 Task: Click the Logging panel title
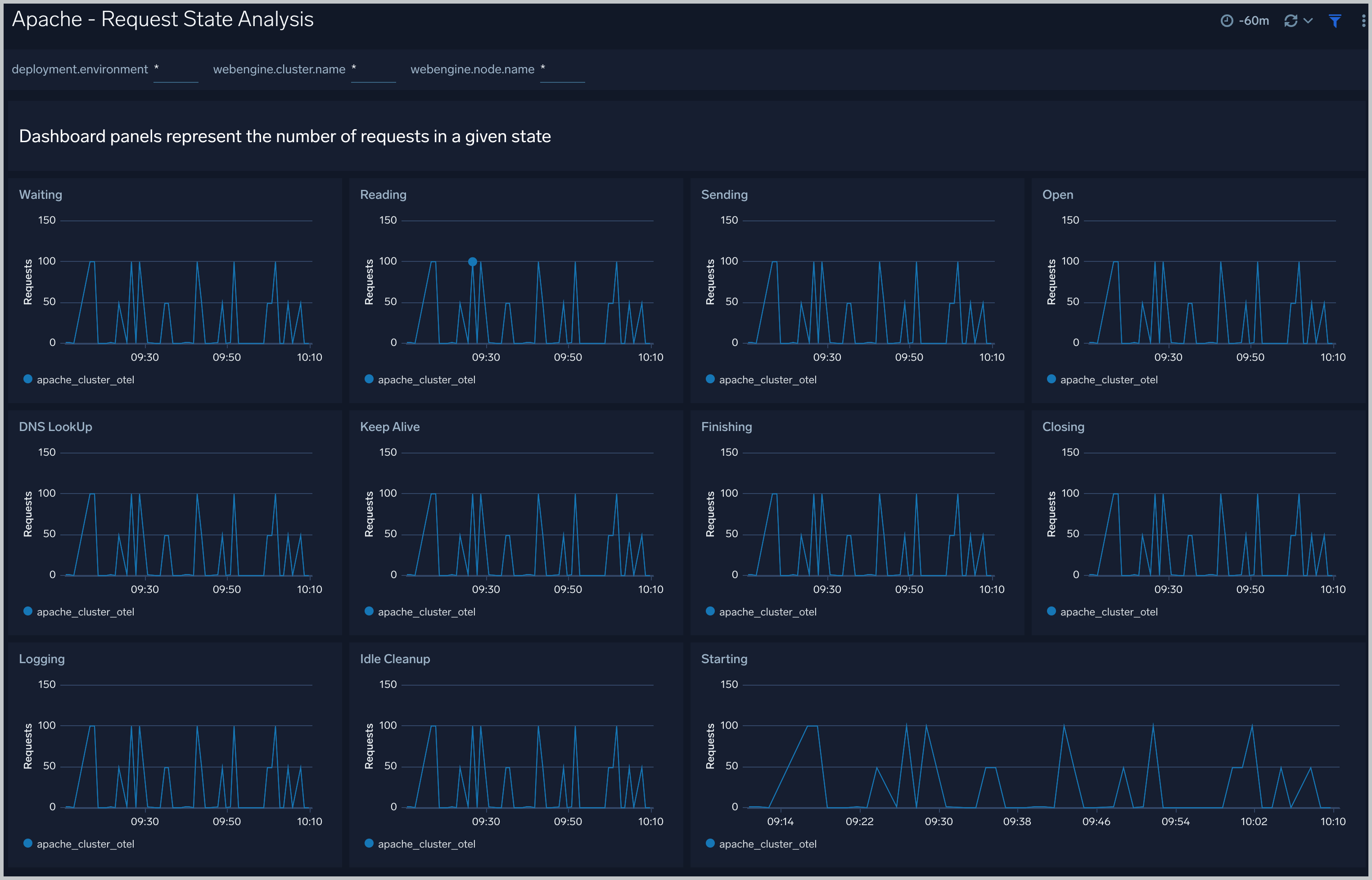click(x=42, y=659)
